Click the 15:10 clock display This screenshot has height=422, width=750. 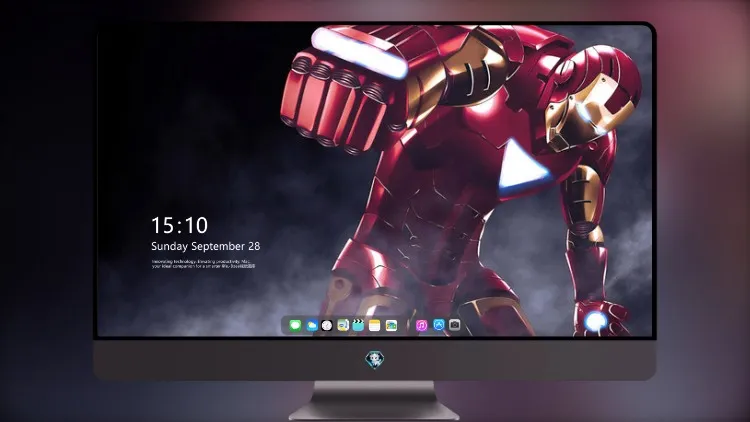tap(179, 225)
